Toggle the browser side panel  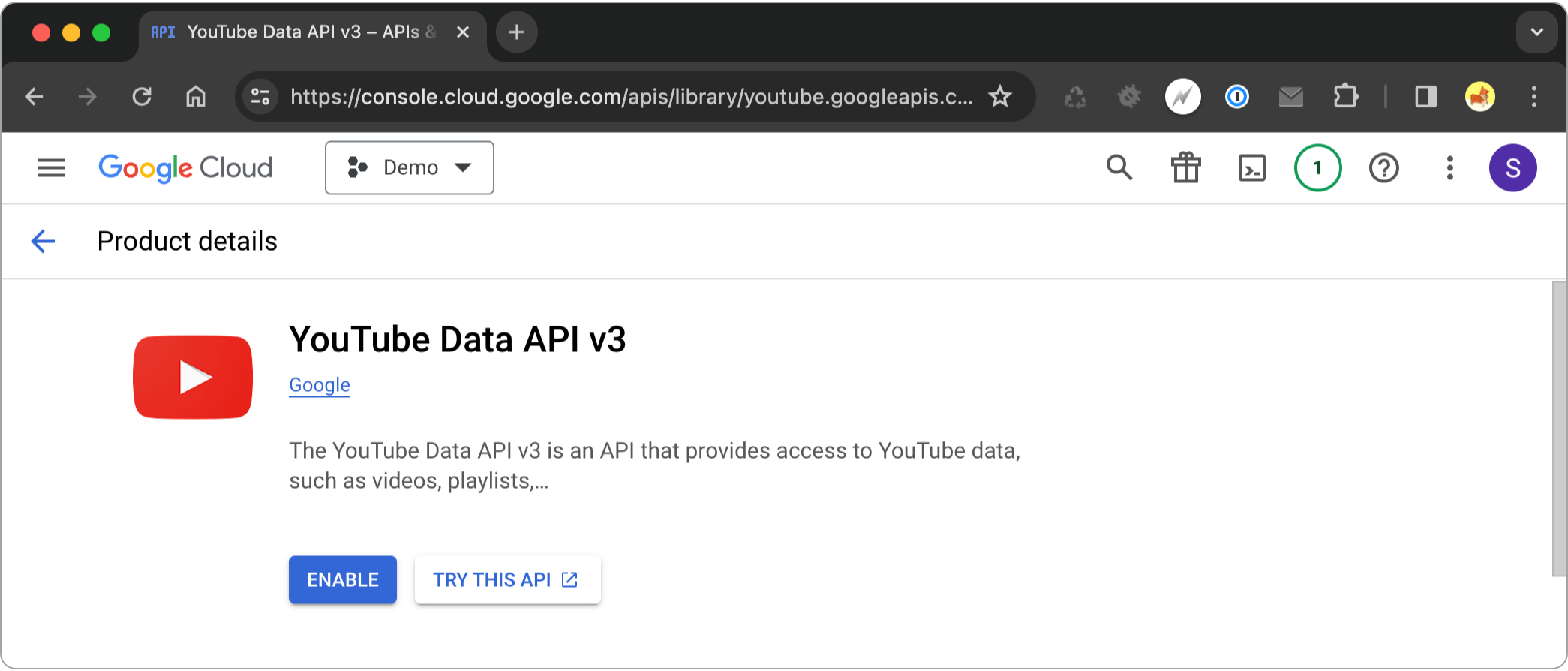pos(1426,97)
